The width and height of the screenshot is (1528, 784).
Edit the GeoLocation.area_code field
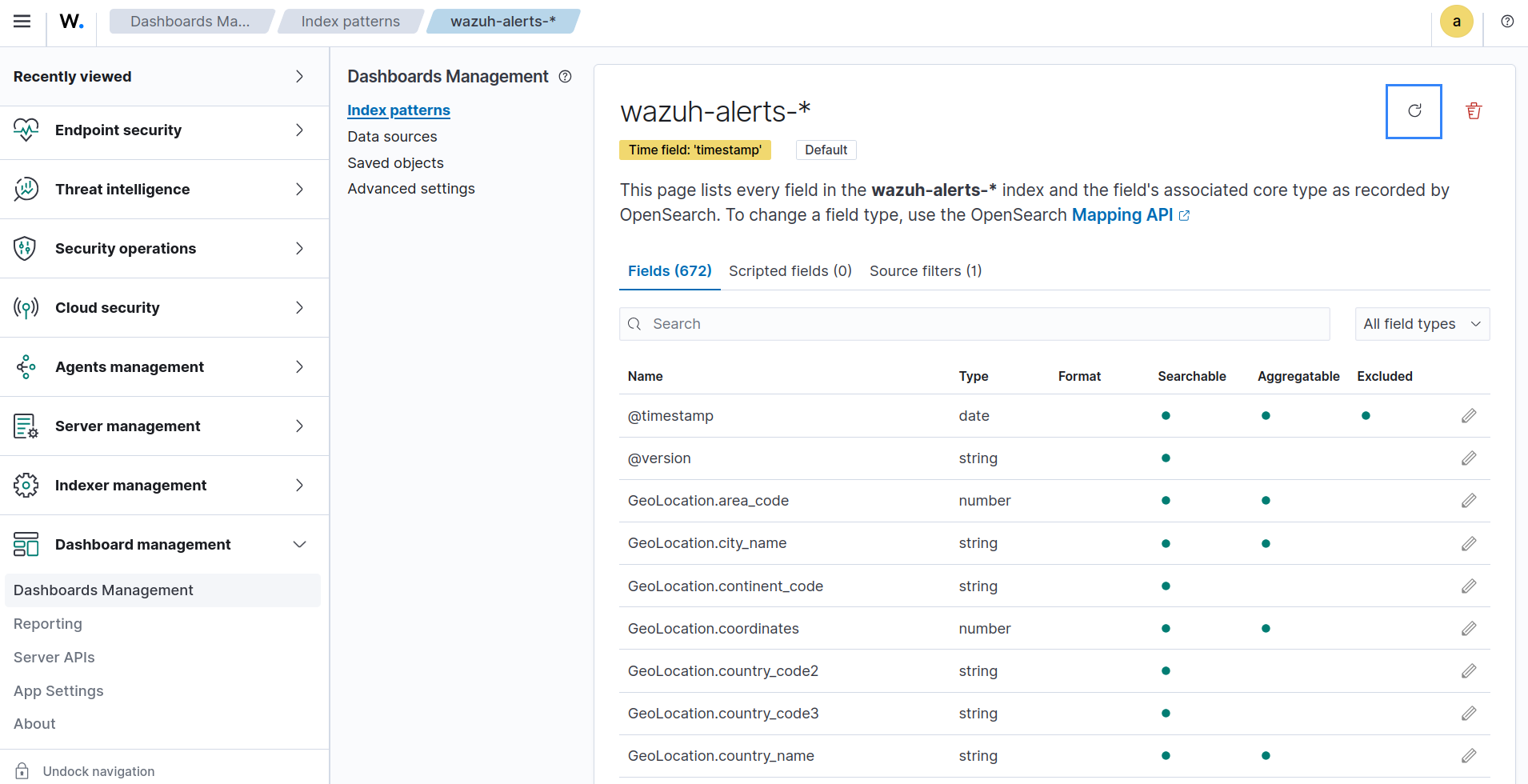pos(1469,501)
